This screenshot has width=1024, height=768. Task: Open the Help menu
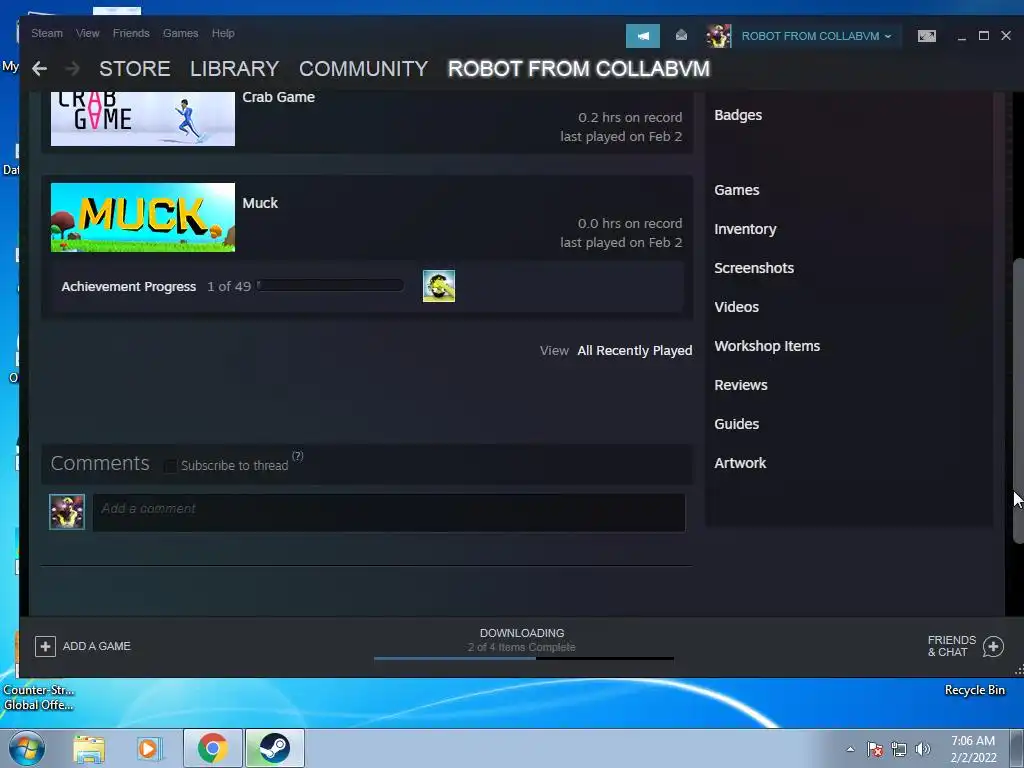223,33
